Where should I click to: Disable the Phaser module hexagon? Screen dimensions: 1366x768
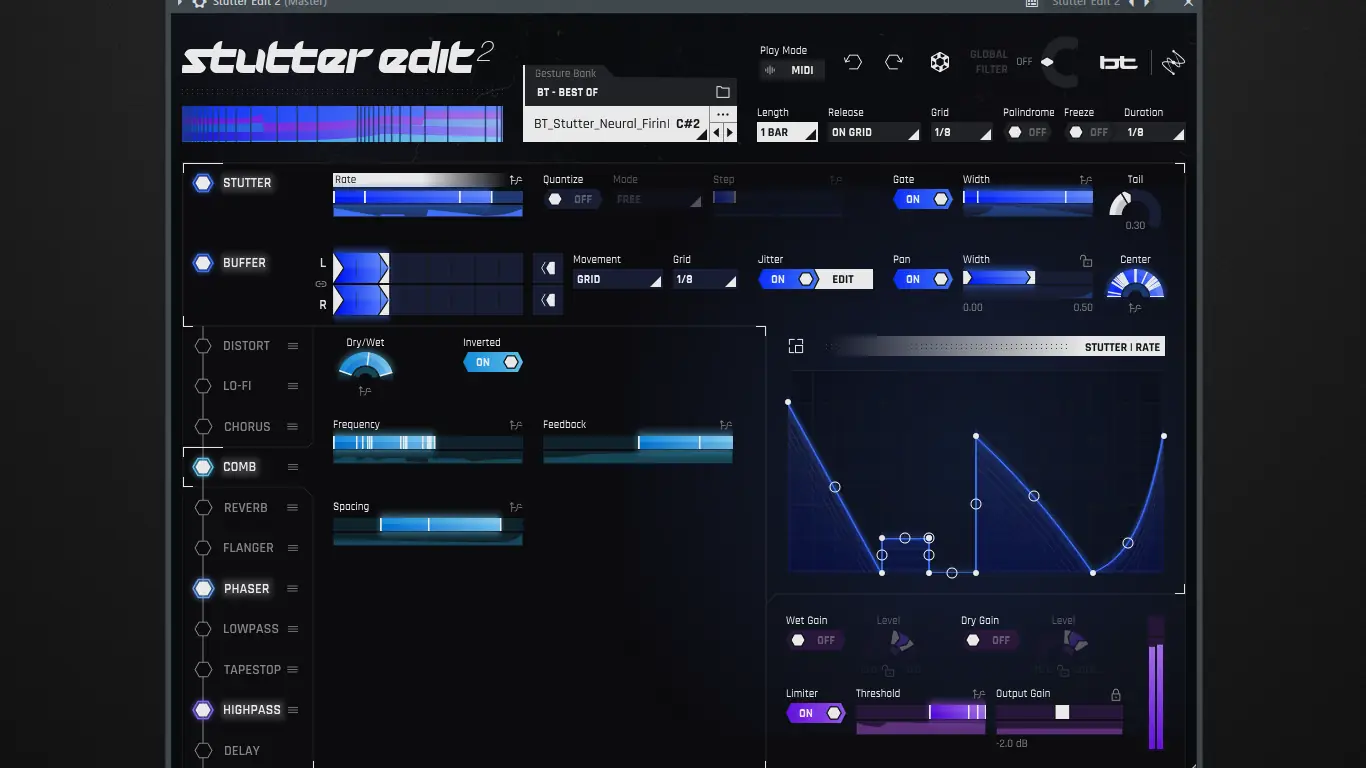tap(203, 589)
